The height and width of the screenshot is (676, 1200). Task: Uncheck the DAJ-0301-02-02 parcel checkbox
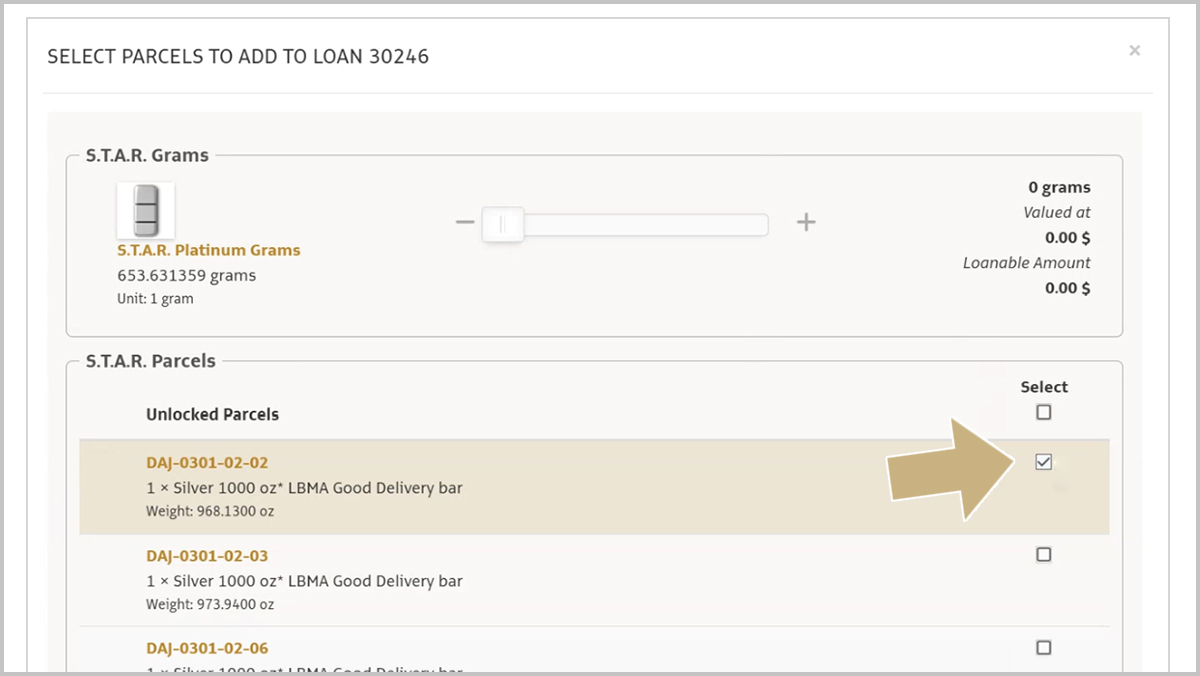pos(1044,462)
